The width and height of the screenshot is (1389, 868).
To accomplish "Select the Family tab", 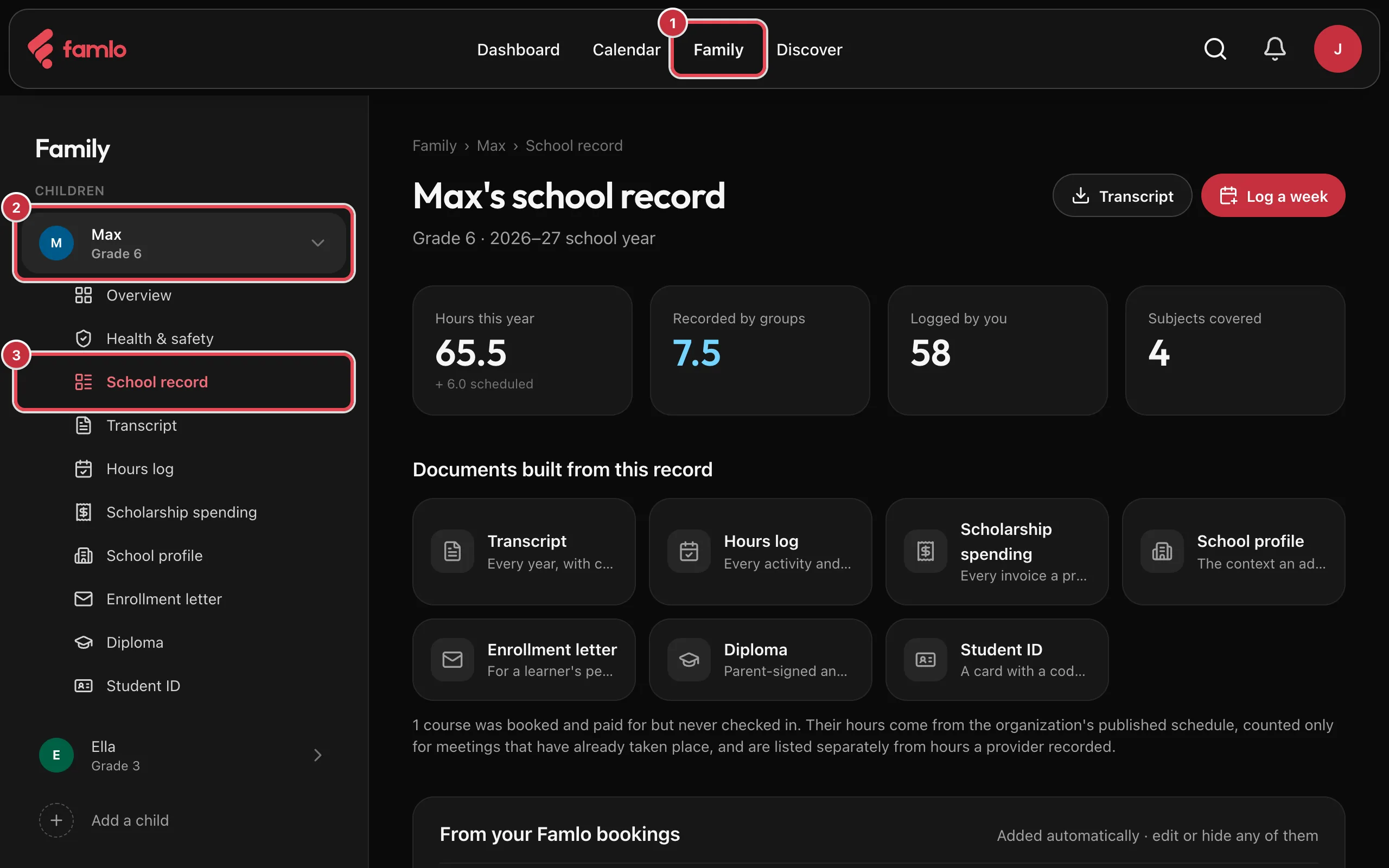I will [718, 49].
